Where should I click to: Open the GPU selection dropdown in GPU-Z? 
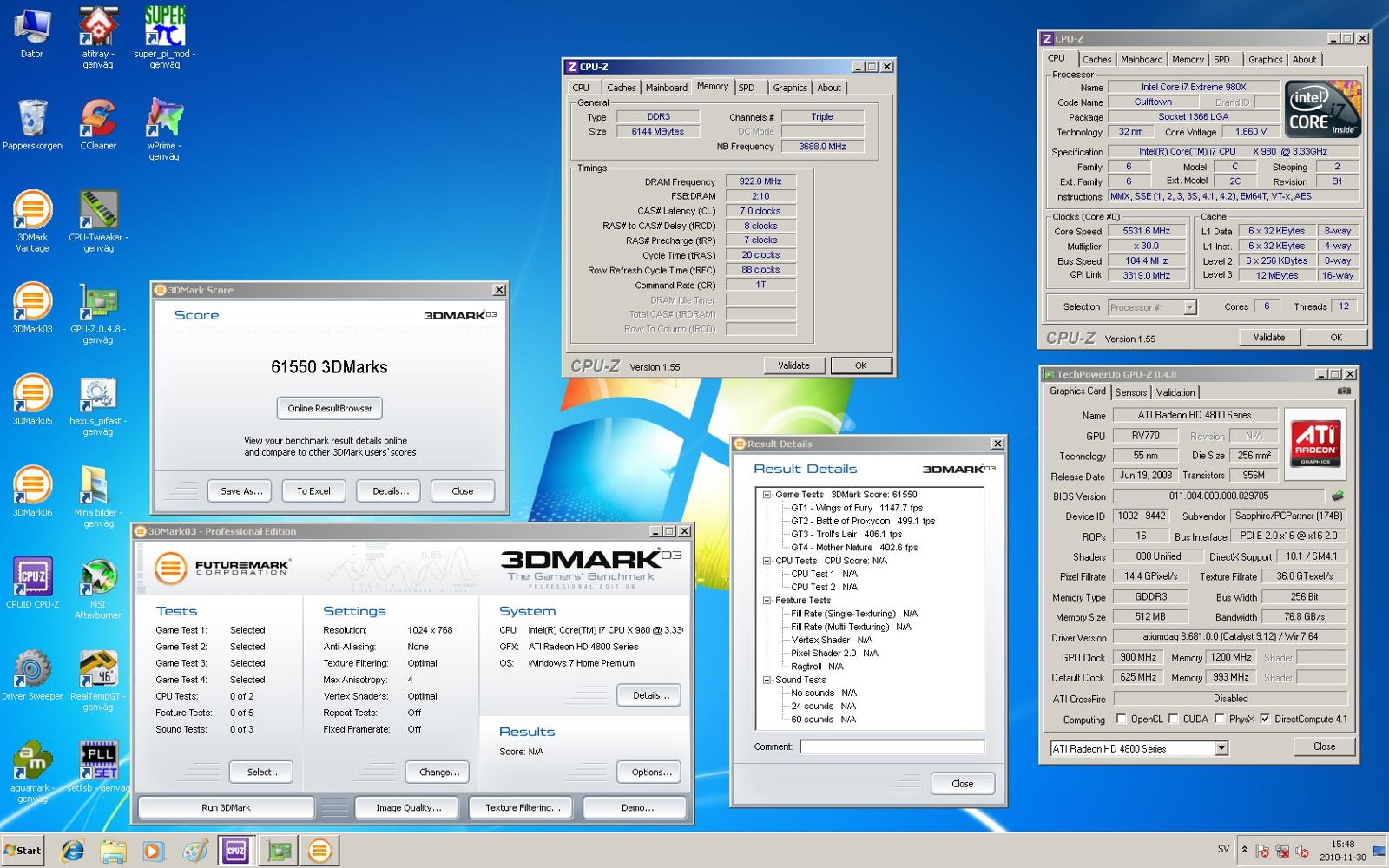coord(1221,748)
